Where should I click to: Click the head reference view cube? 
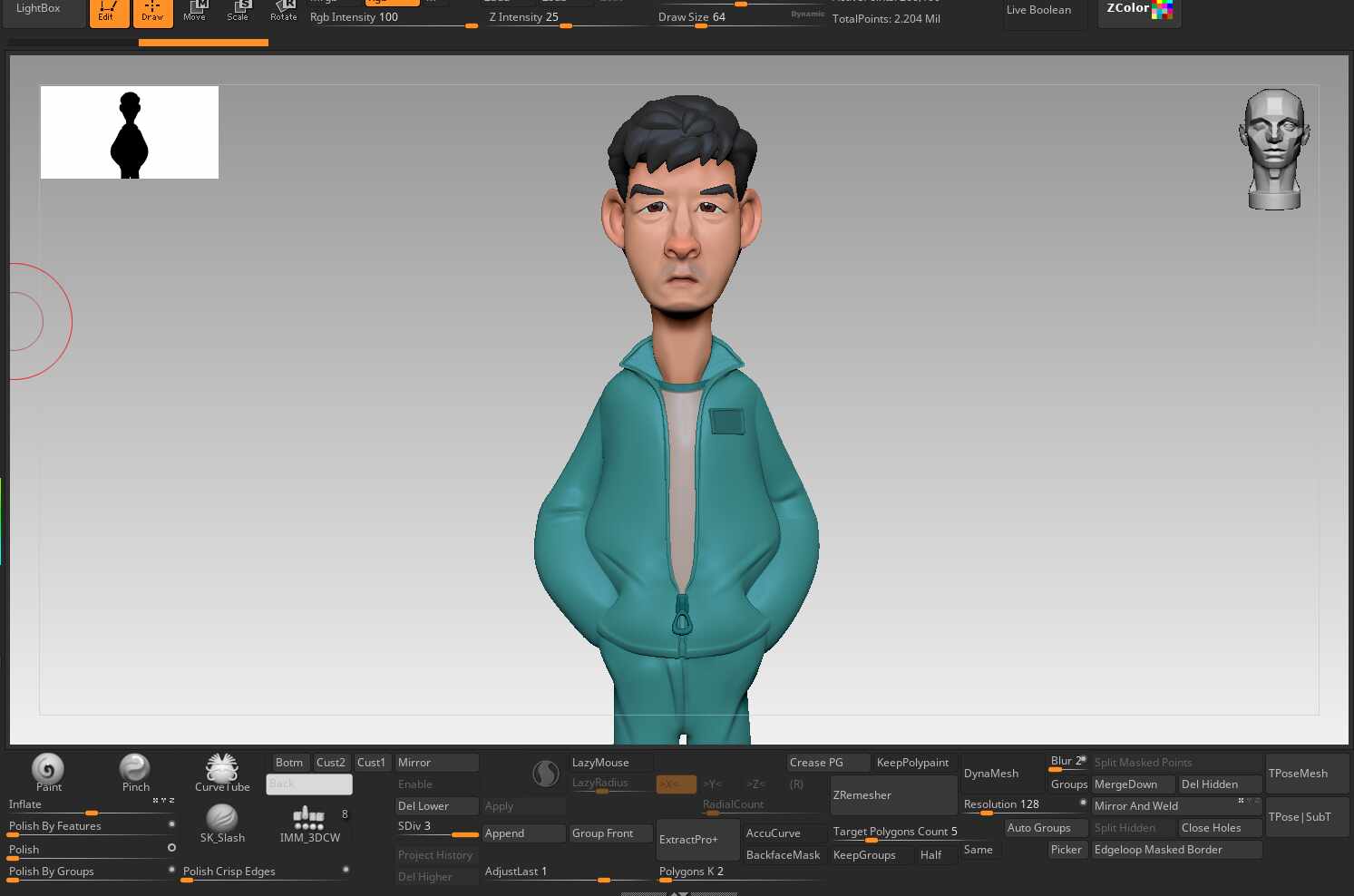(x=1273, y=150)
